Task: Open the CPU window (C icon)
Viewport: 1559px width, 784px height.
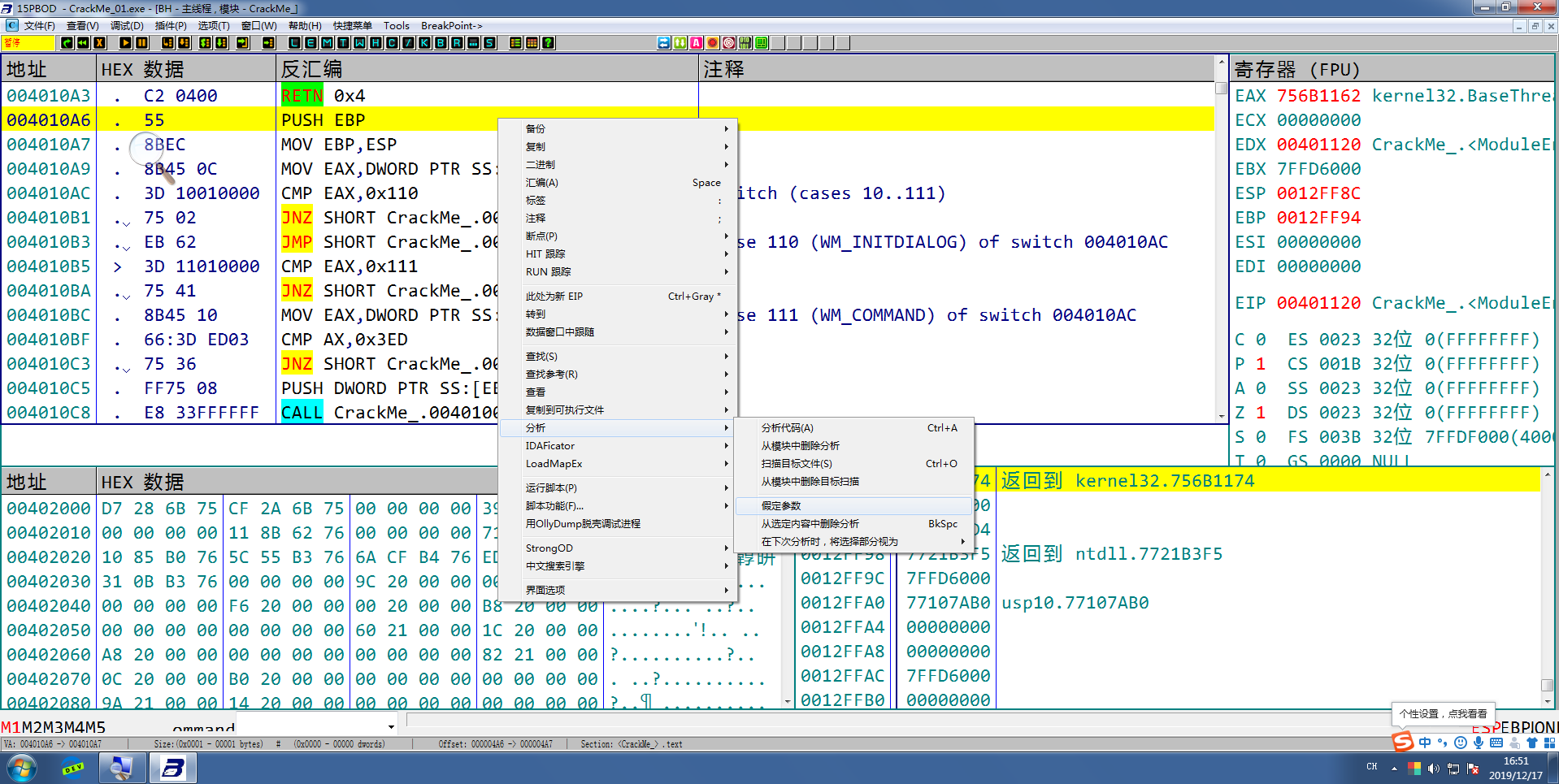Action: [392, 43]
